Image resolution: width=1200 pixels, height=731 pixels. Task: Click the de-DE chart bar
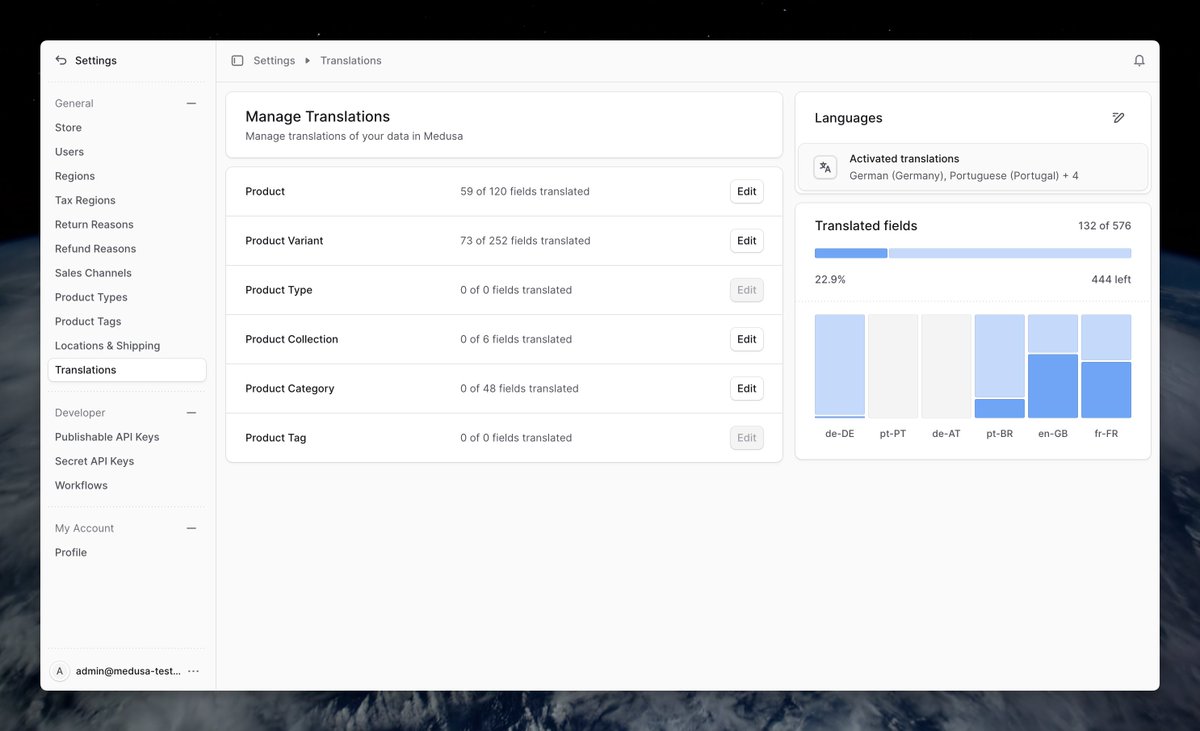840,366
